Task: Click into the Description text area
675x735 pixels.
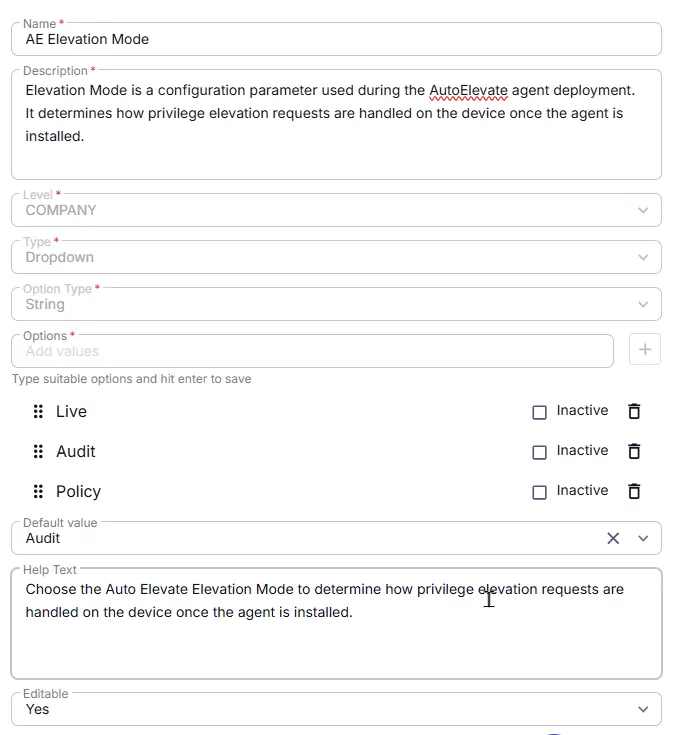Action: [336, 124]
